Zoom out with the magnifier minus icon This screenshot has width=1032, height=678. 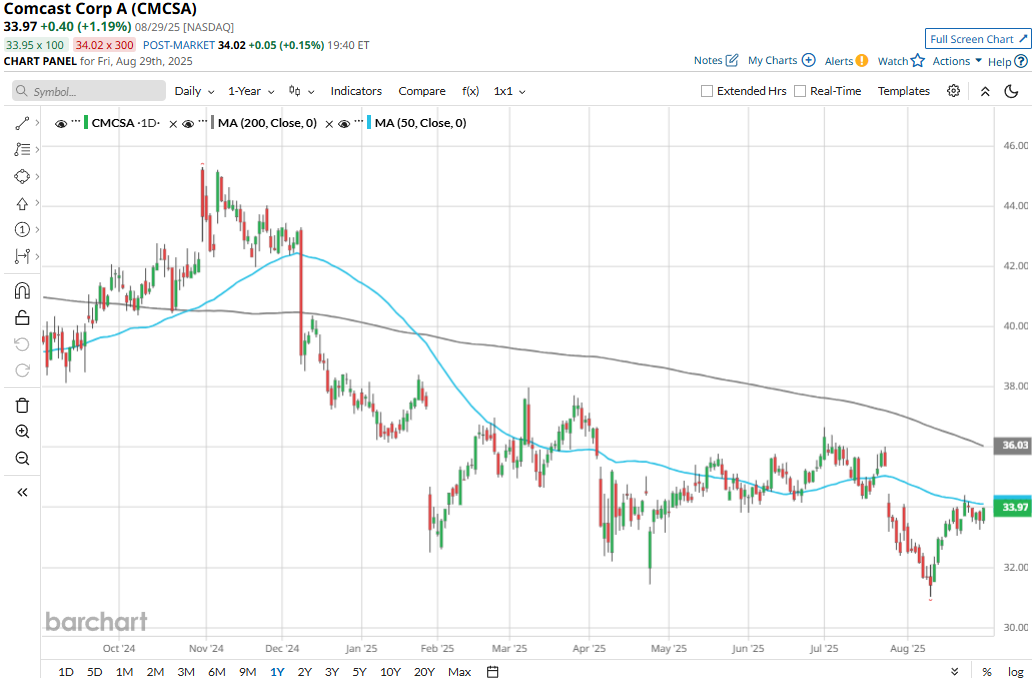coord(22,458)
